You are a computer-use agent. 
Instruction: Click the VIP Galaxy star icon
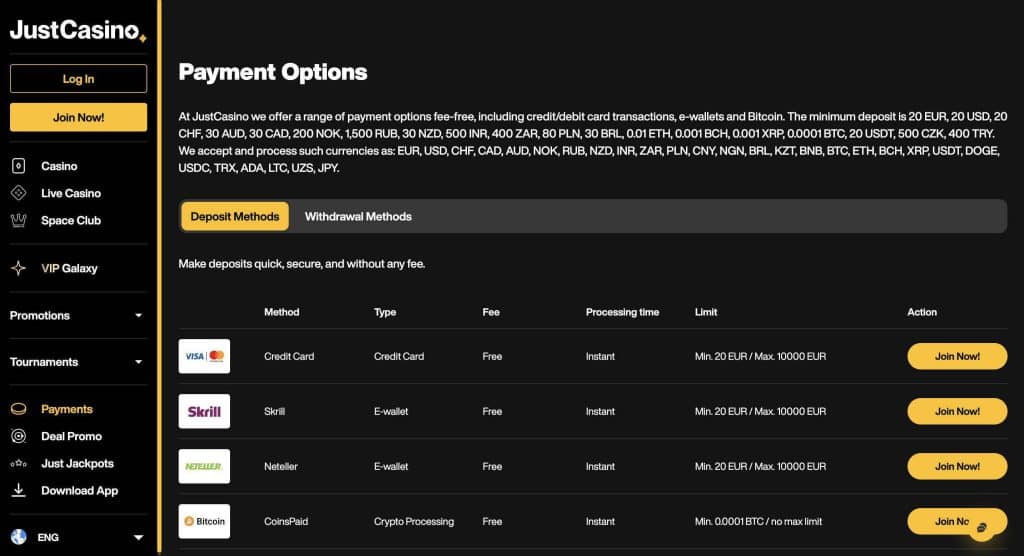[x=18, y=268]
